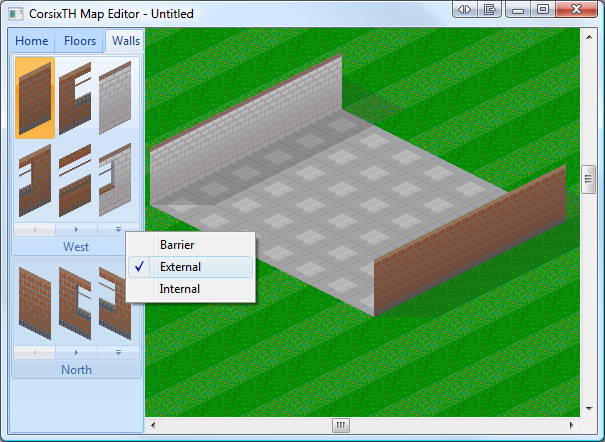
Task: Click the vertical scrollbar down arrow
Action: [x=588, y=410]
